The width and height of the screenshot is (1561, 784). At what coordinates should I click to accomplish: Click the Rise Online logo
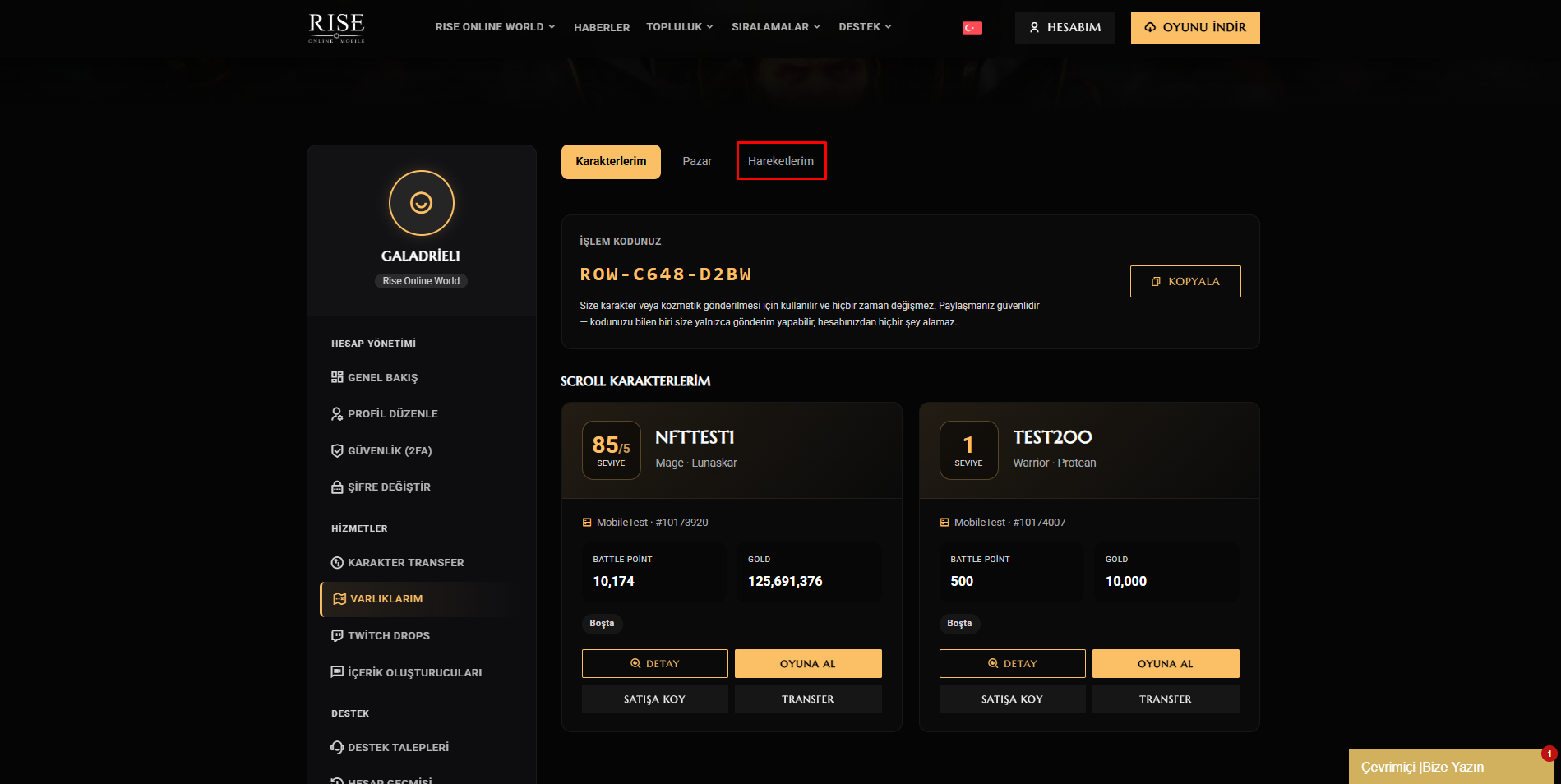[x=336, y=28]
